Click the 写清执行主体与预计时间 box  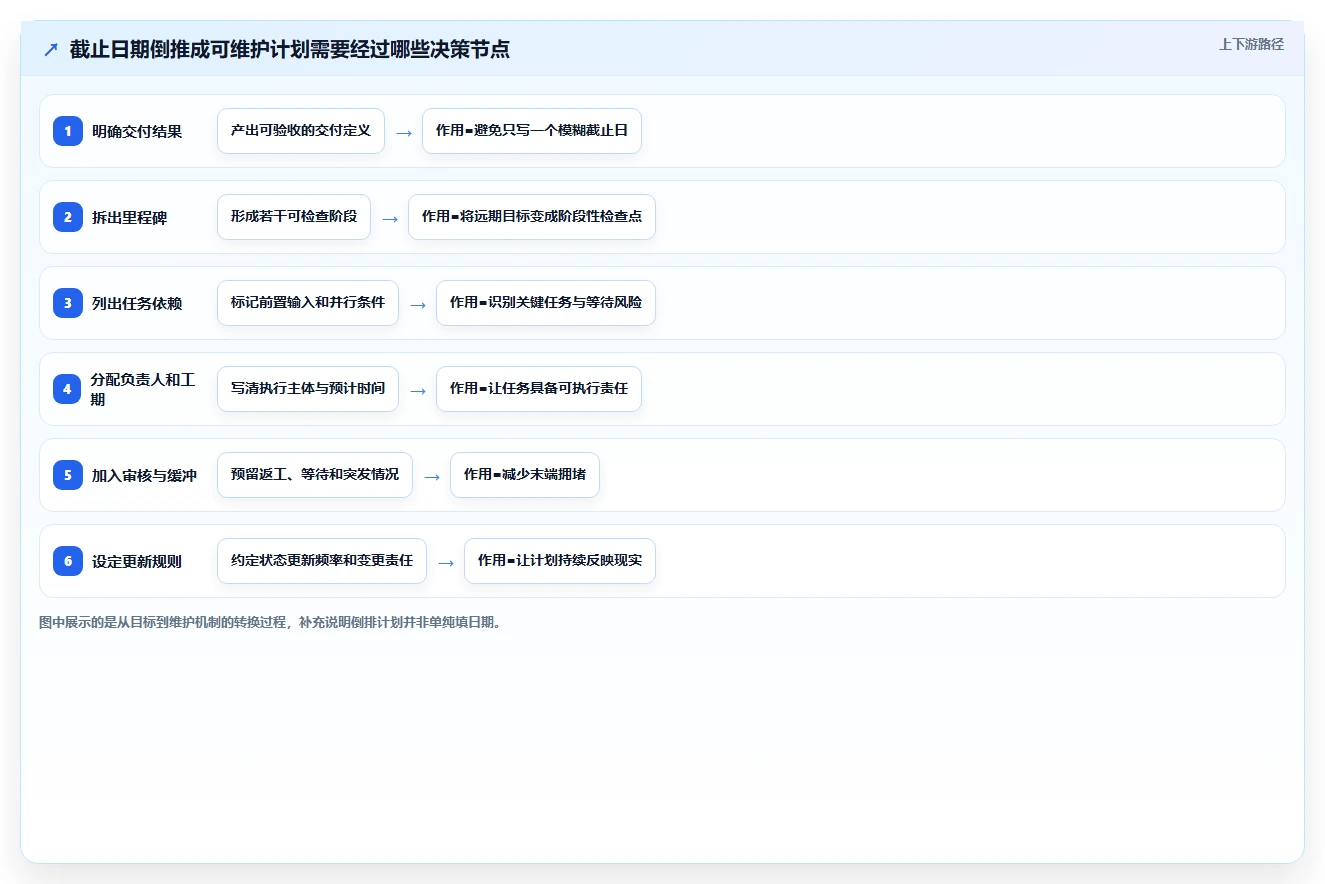click(308, 389)
